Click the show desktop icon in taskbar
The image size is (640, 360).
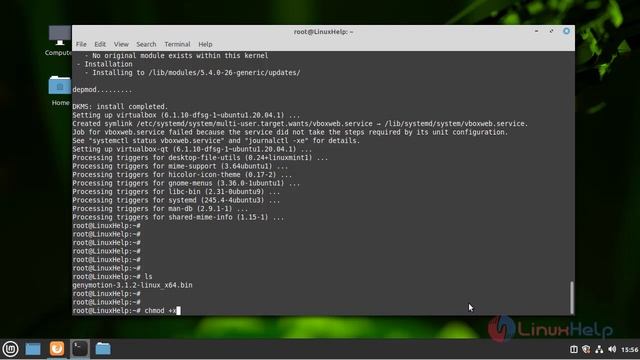coord(33,349)
